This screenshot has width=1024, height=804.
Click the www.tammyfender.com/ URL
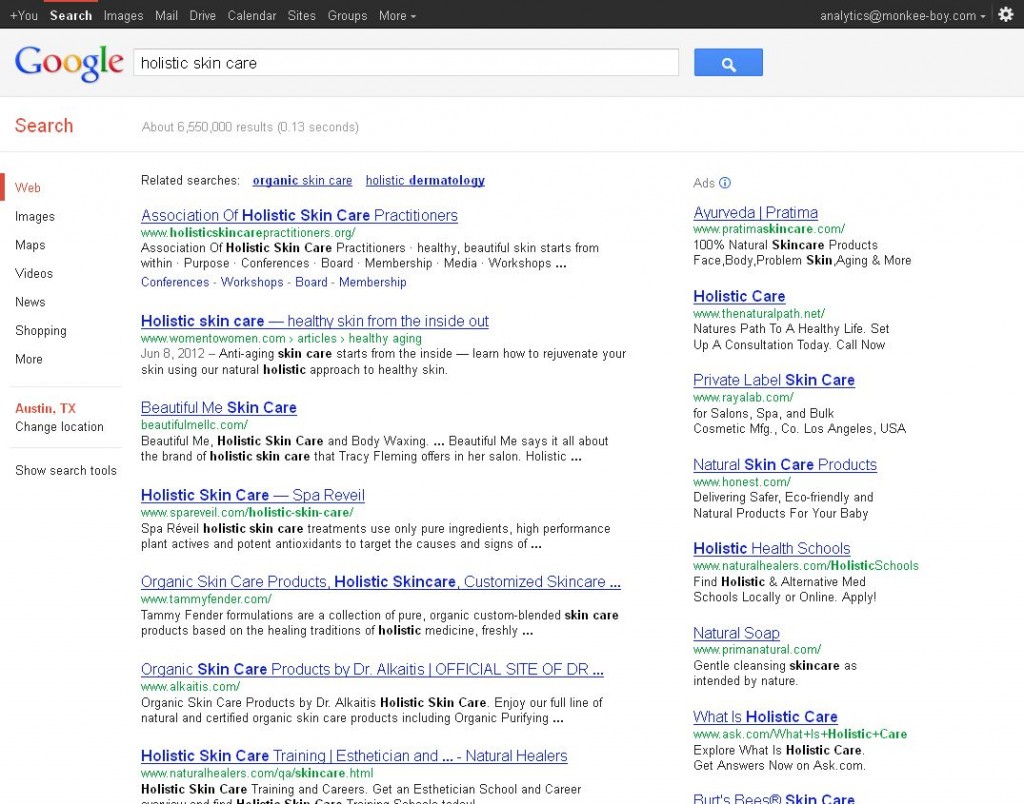(206, 599)
